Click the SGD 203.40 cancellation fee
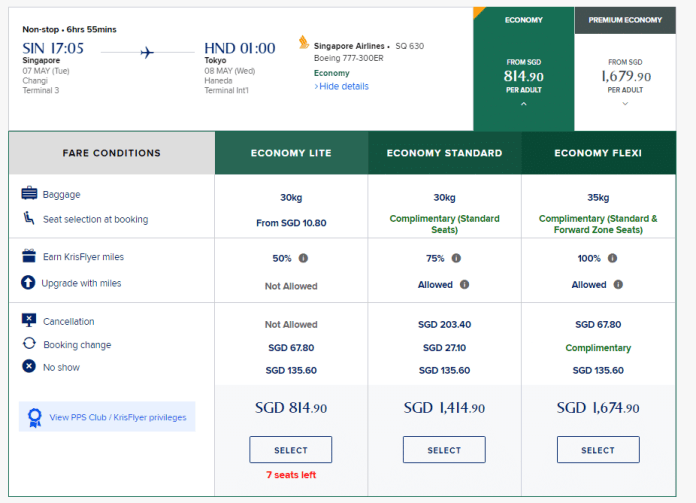696x503 pixels. 444,325
